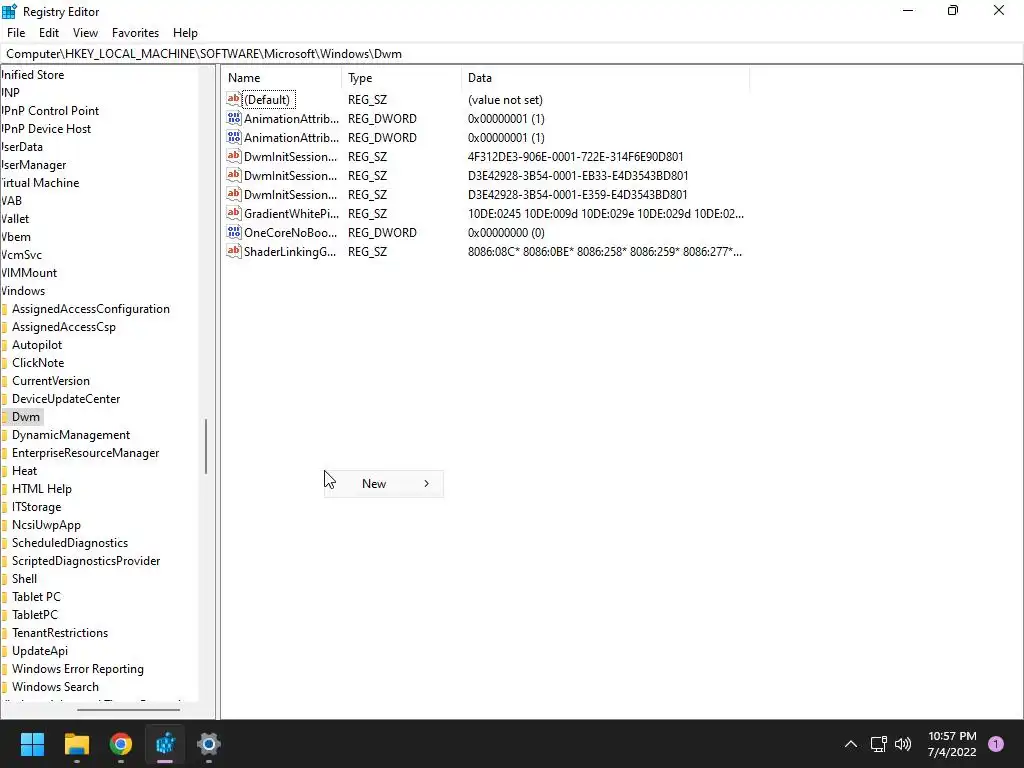Click the string icon of ShaderLinkingG... value
This screenshot has height=768, width=1024.
tap(233, 251)
